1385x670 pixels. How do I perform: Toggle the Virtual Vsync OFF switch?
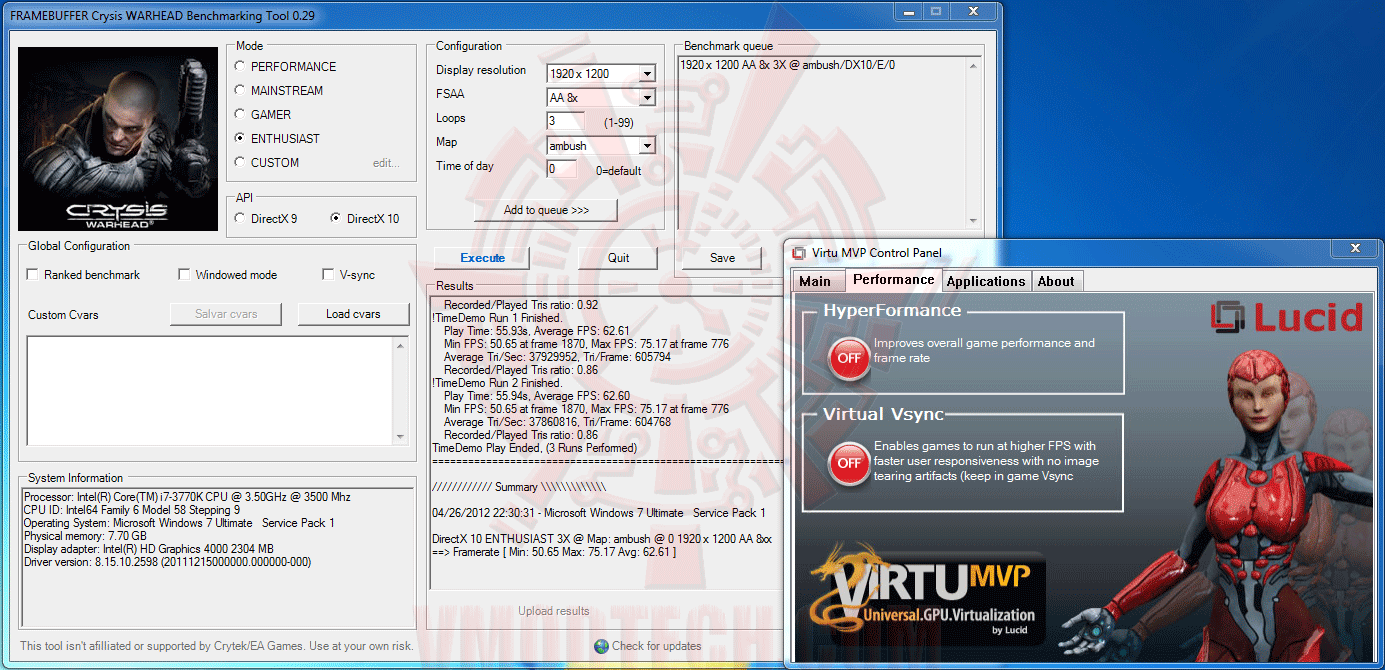(x=849, y=463)
